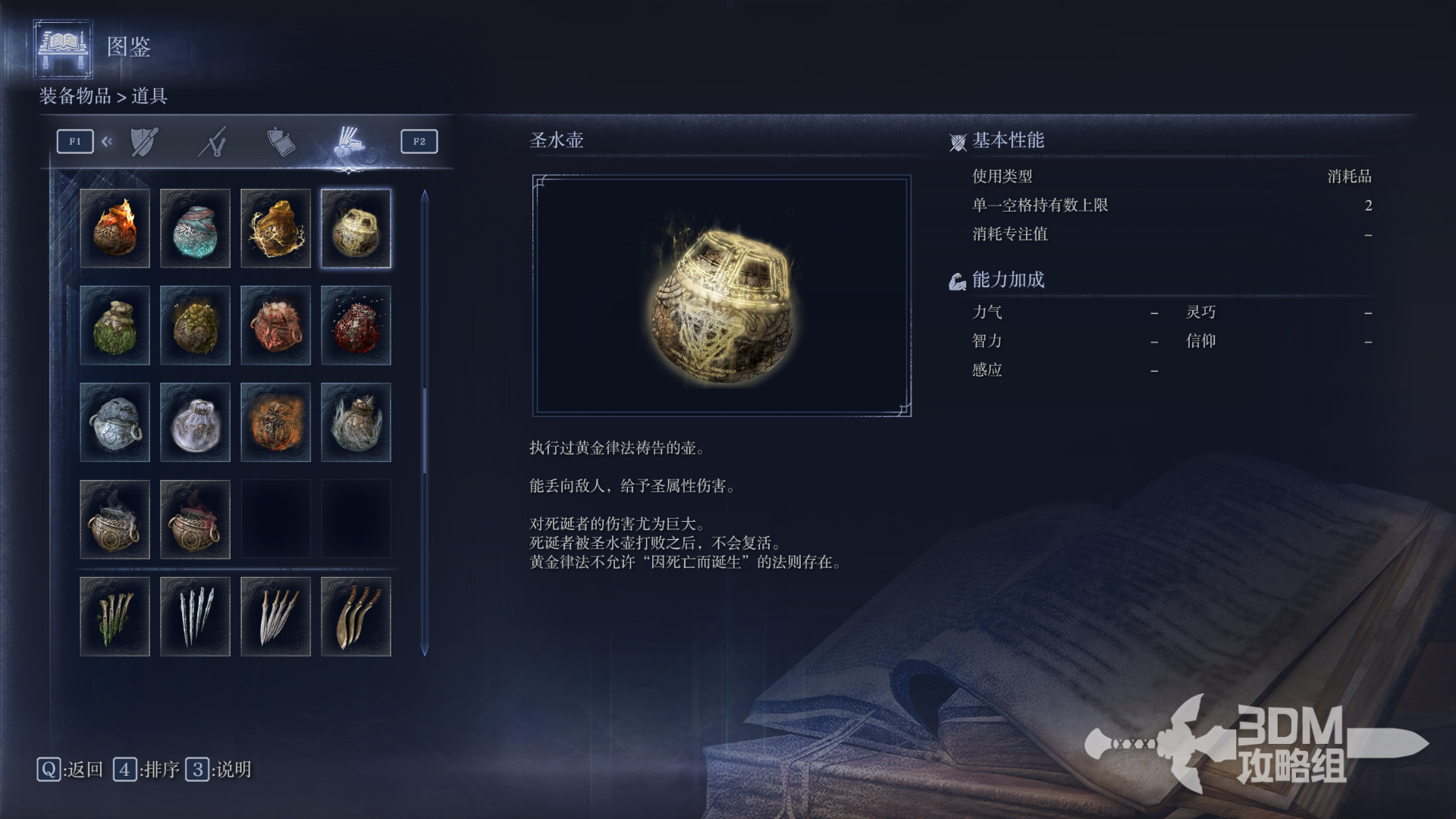Click the 说明 explanation button
Image resolution: width=1456 pixels, height=819 pixels.
218,770
